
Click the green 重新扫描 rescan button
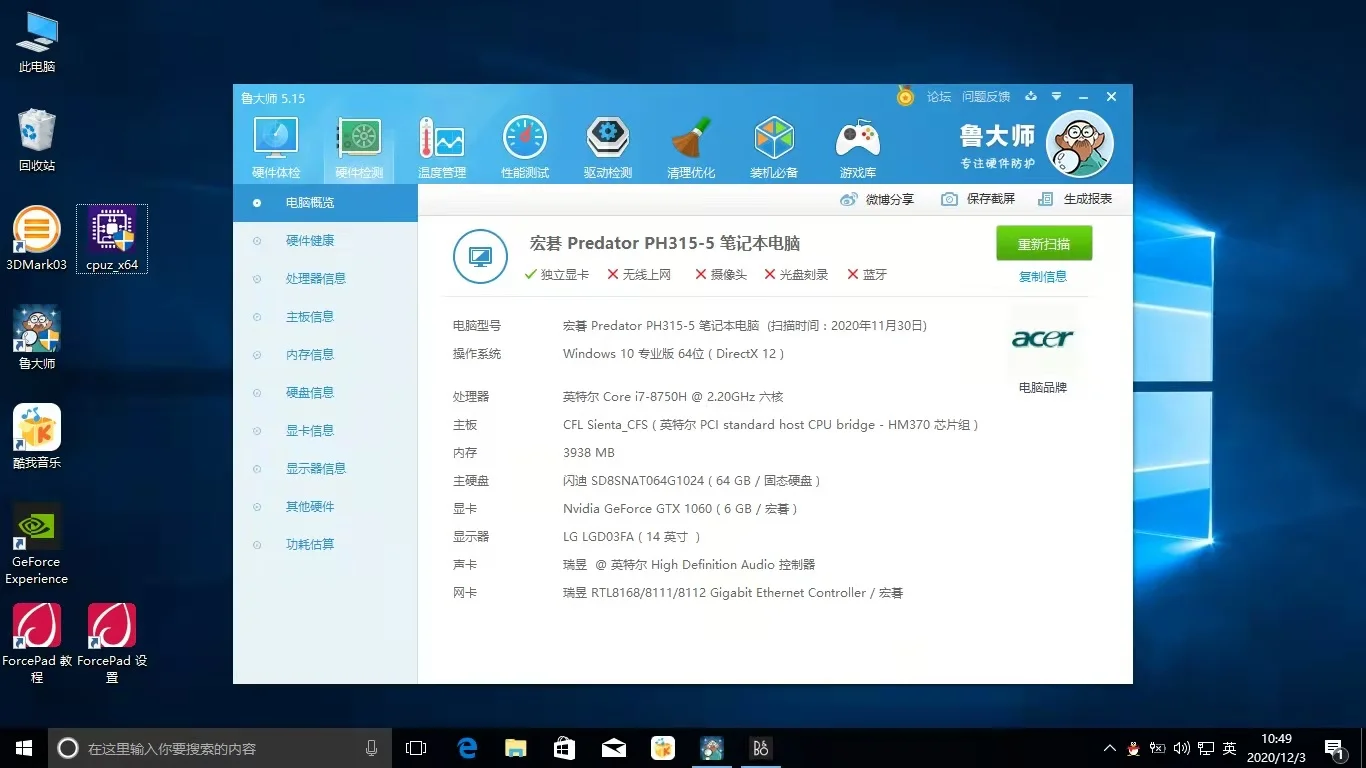click(x=1044, y=243)
